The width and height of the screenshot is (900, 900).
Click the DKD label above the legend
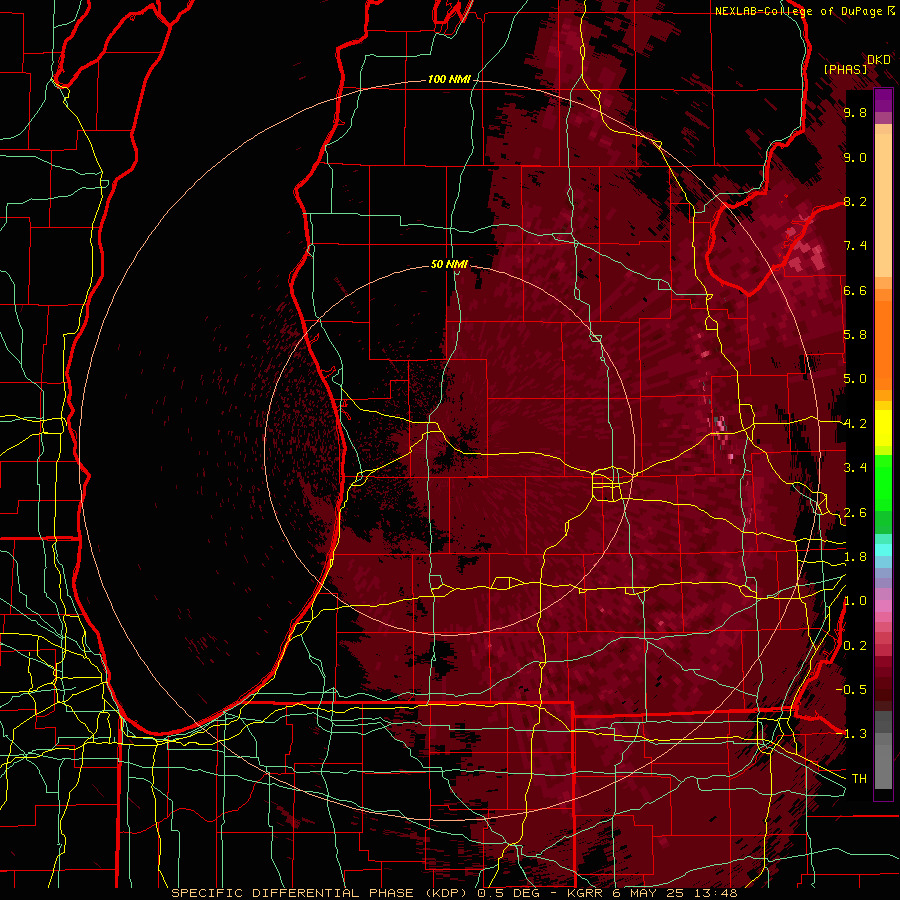coord(879,60)
